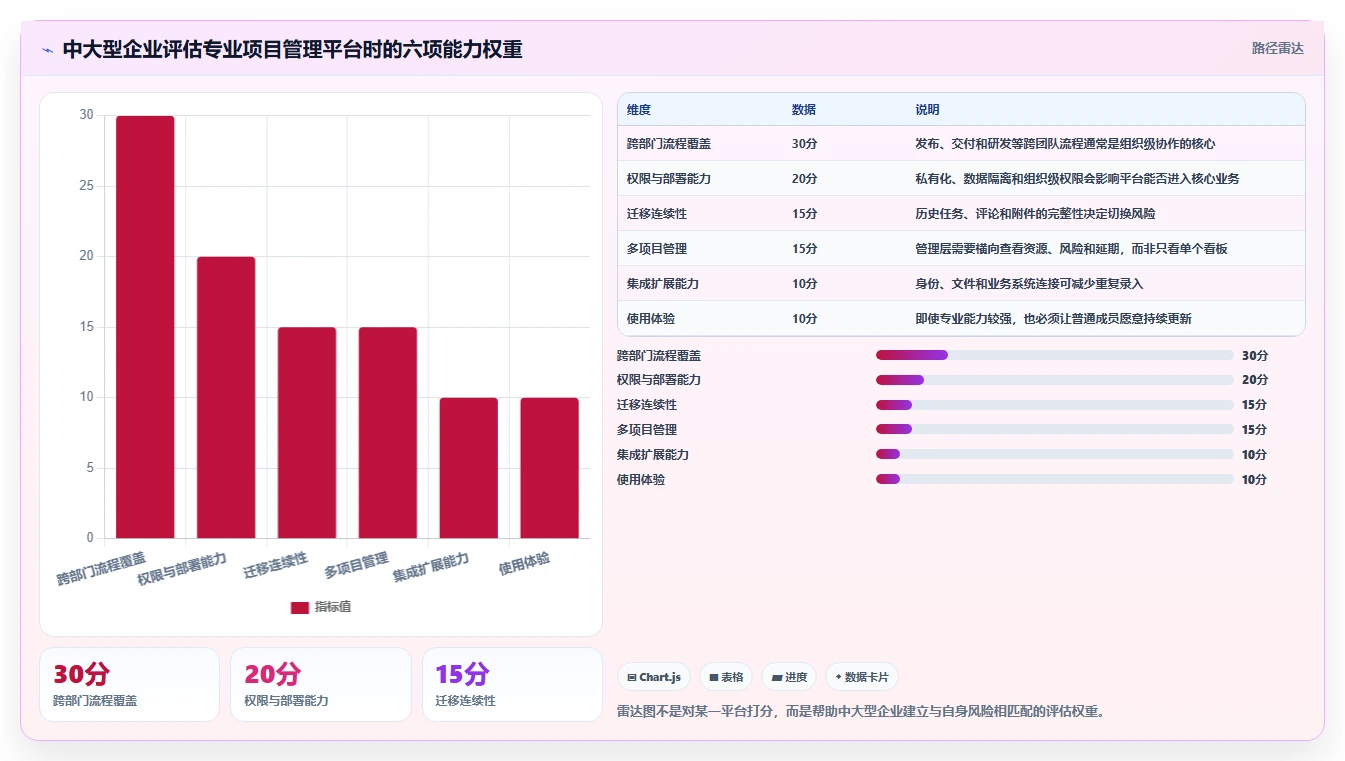Click the footer note starting with 雷达图不是
This screenshot has height=761, width=1345.
[x=860, y=712]
